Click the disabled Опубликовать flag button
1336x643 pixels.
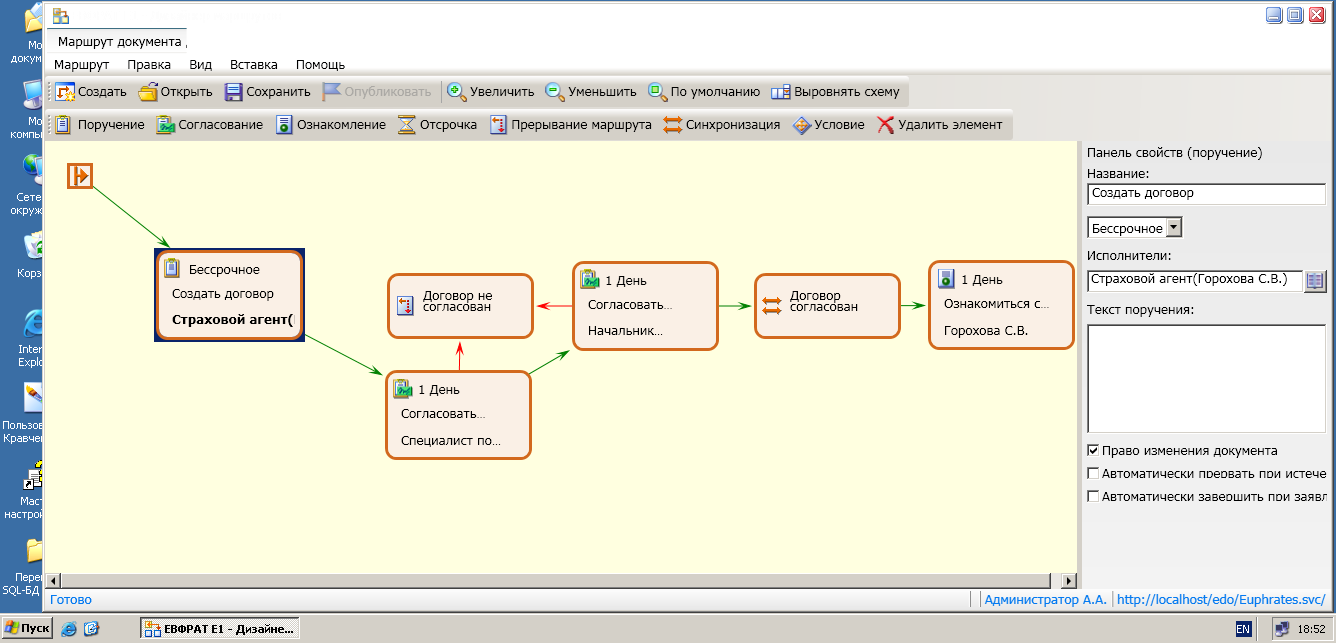[375, 91]
